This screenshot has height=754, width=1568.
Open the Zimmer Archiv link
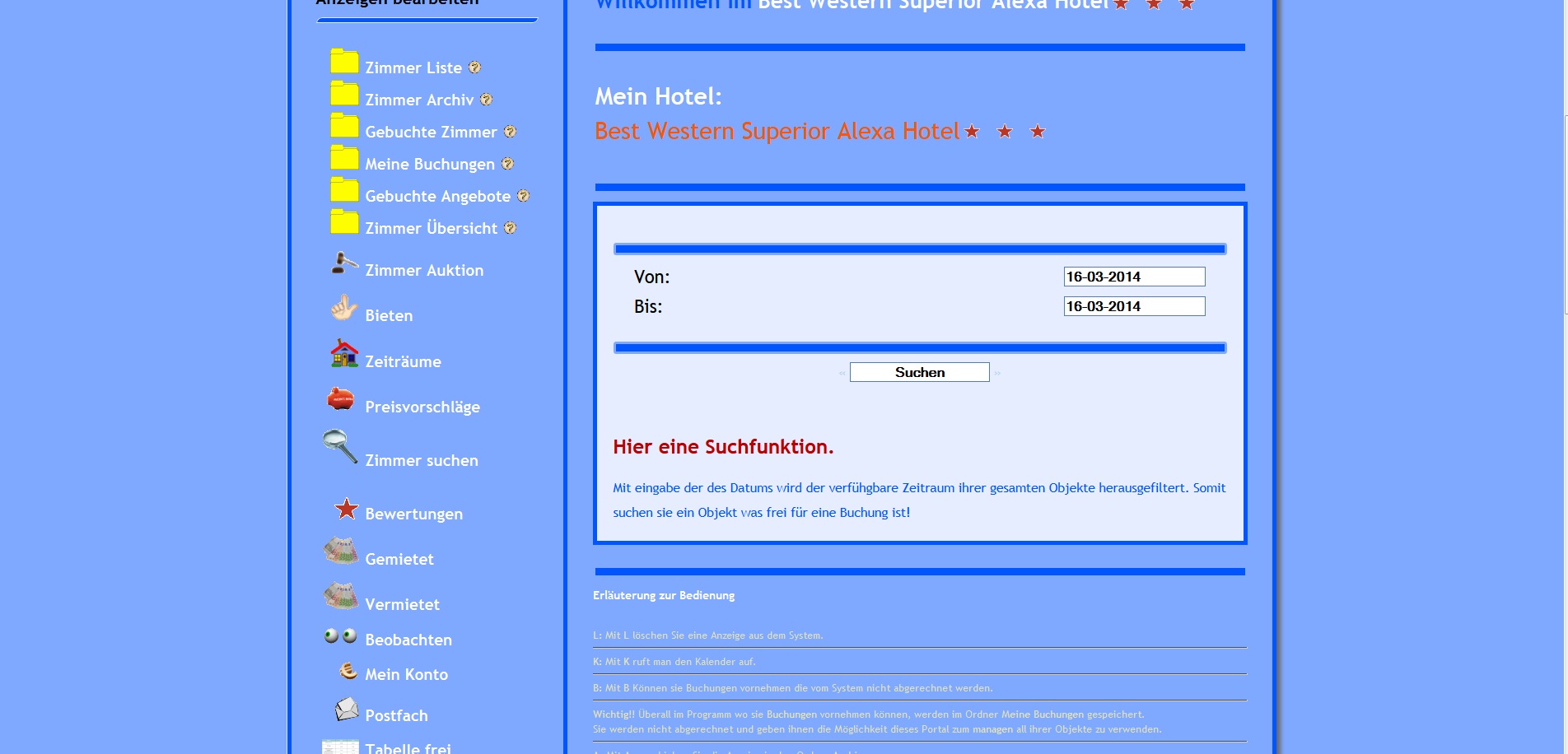tap(419, 100)
